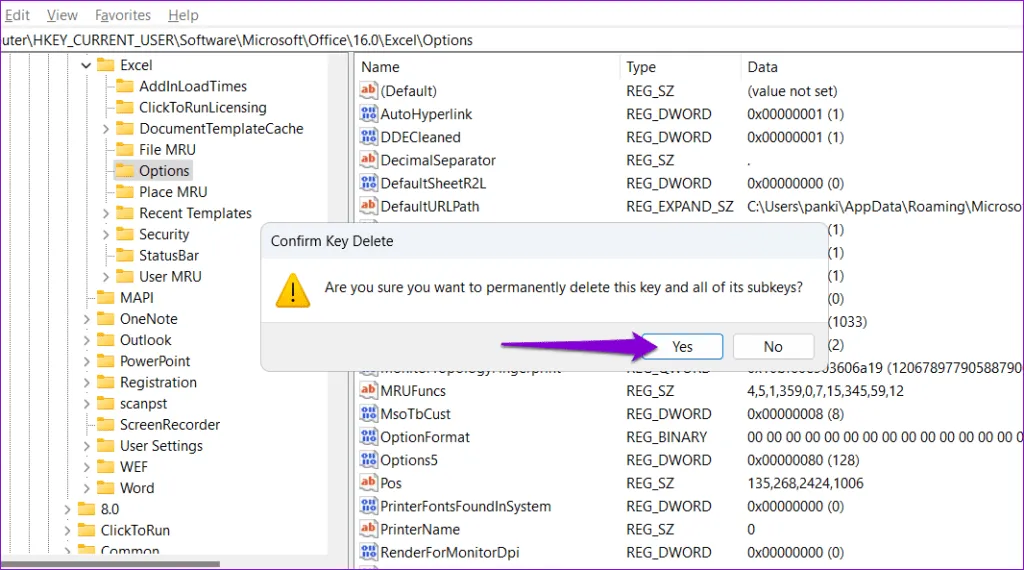Click the DecimalSeparator string value icon
The width and height of the screenshot is (1024, 570).
pyautogui.click(x=369, y=160)
